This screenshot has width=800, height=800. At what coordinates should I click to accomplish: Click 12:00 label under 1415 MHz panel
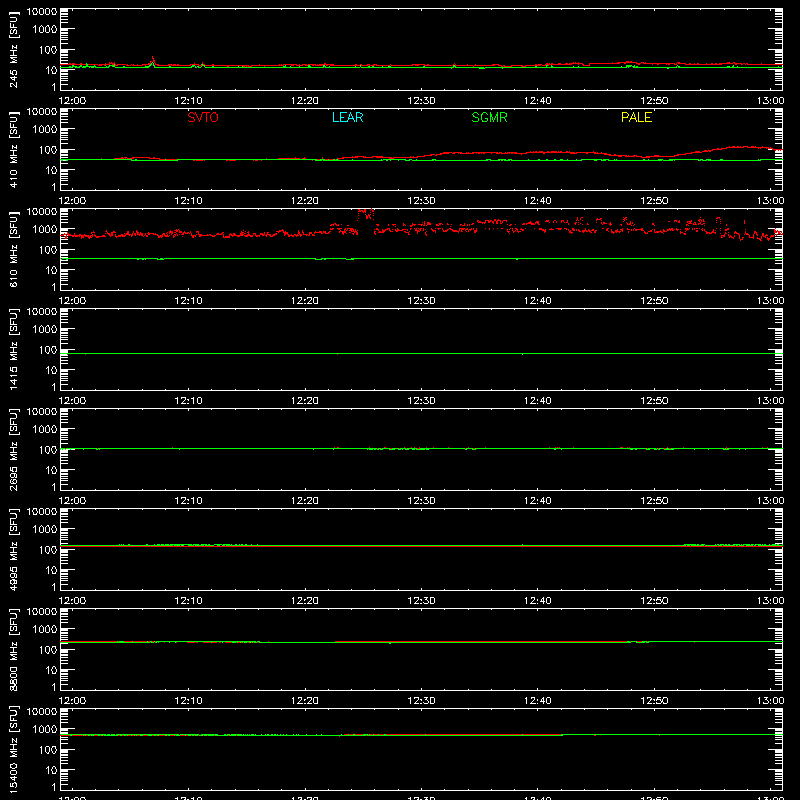72,401
